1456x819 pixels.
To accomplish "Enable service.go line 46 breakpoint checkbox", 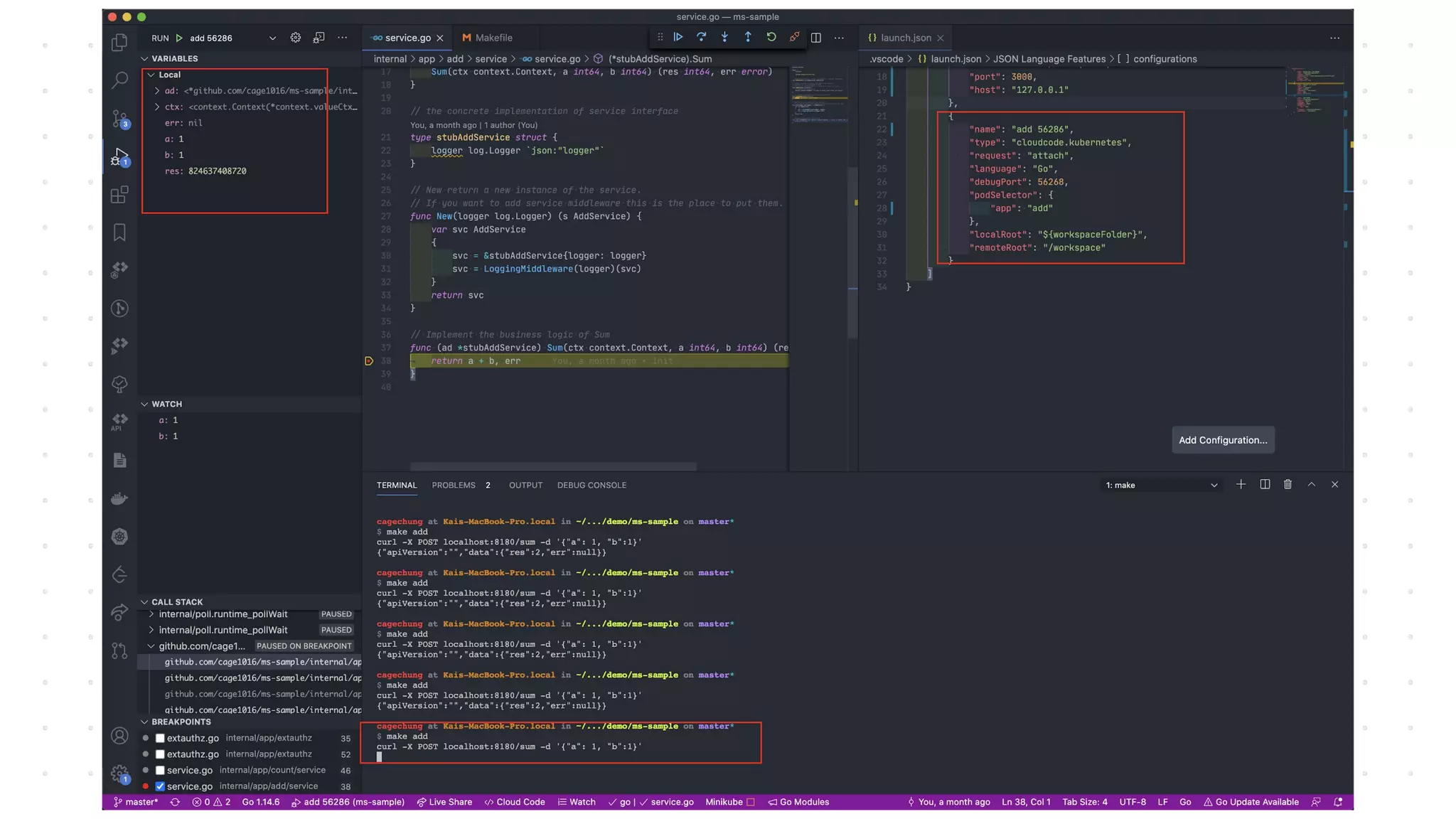I will (160, 770).
